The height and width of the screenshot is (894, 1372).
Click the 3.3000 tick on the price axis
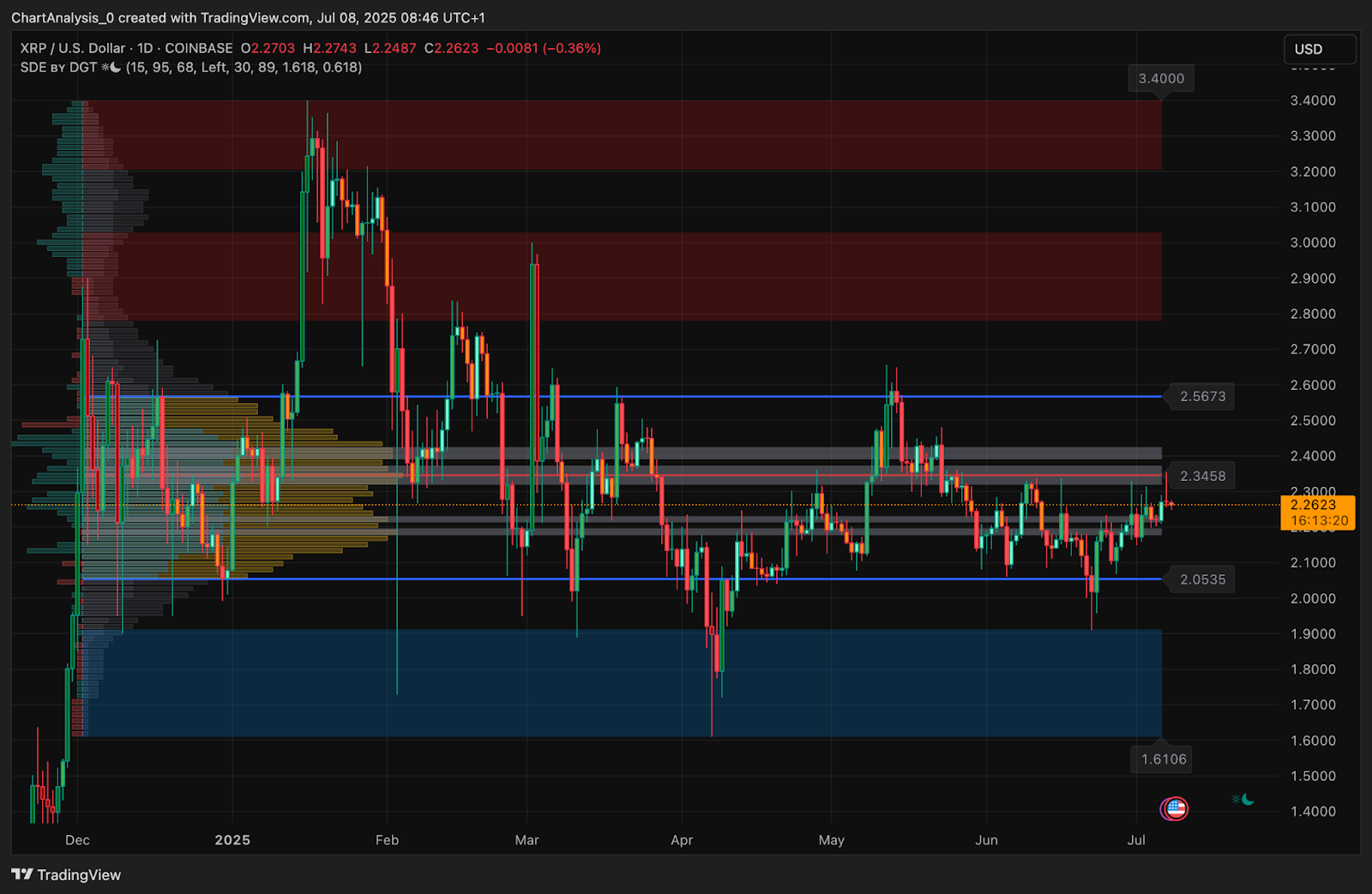point(1313,135)
